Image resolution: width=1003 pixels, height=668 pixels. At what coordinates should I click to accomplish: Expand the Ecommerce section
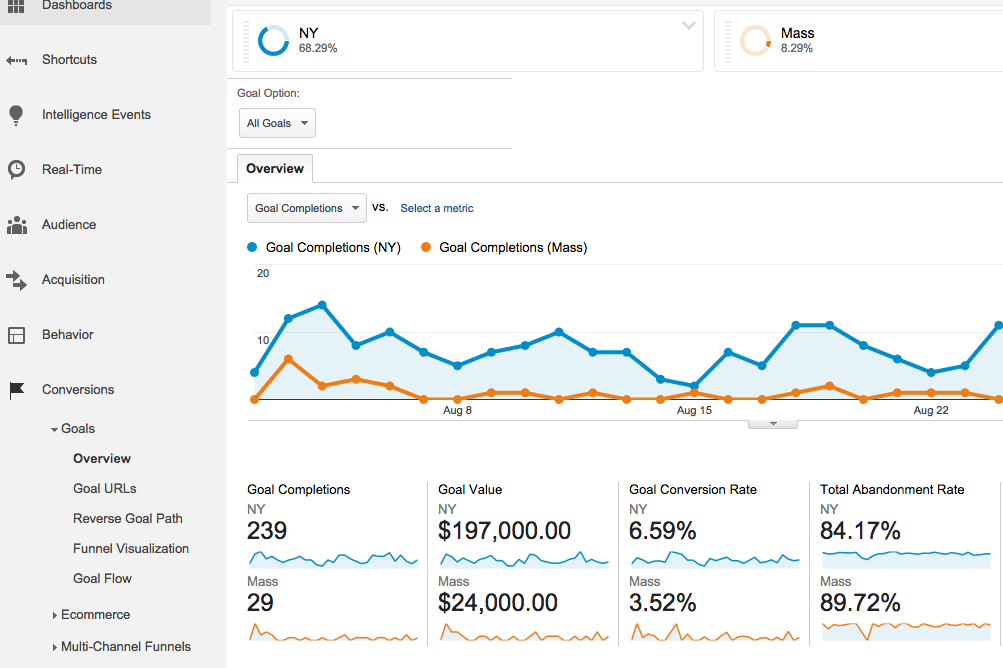click(x=54, y=615)
